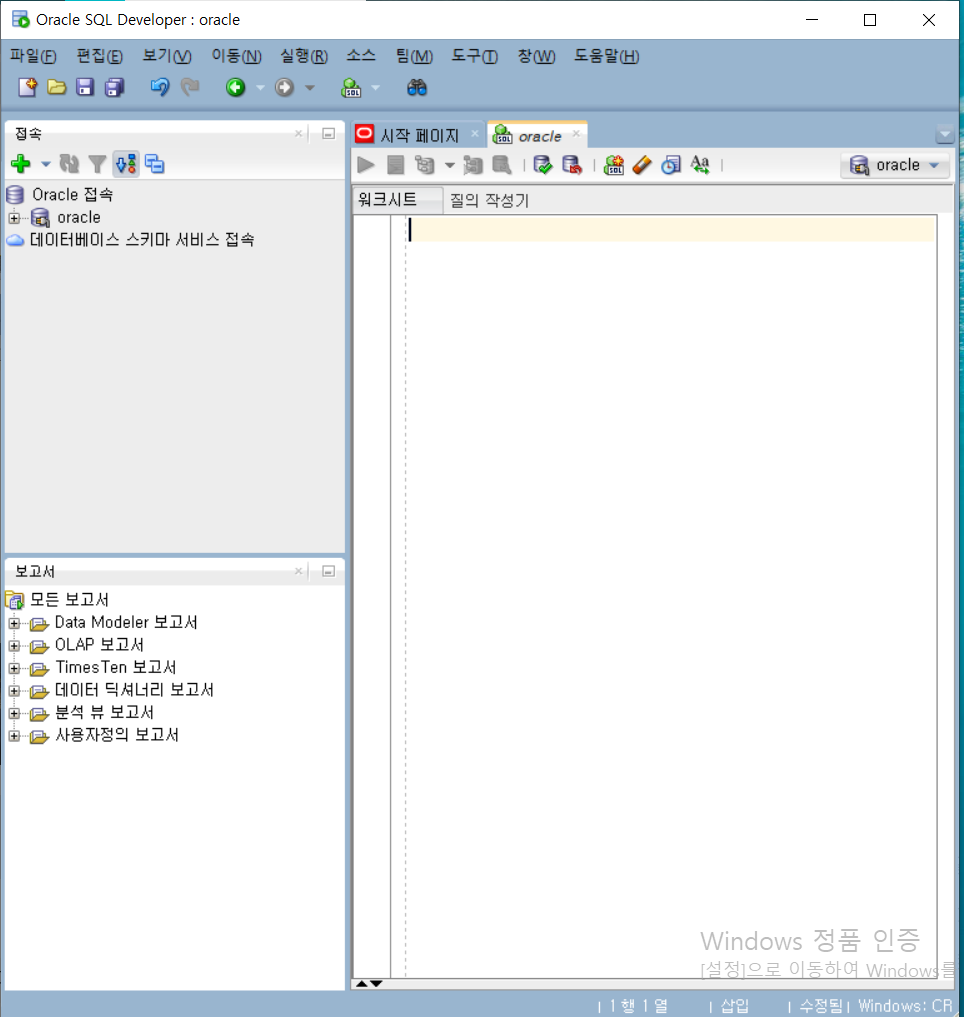
Task: Expand TimesTen 보고서 folder
Action: pos(14,668)
